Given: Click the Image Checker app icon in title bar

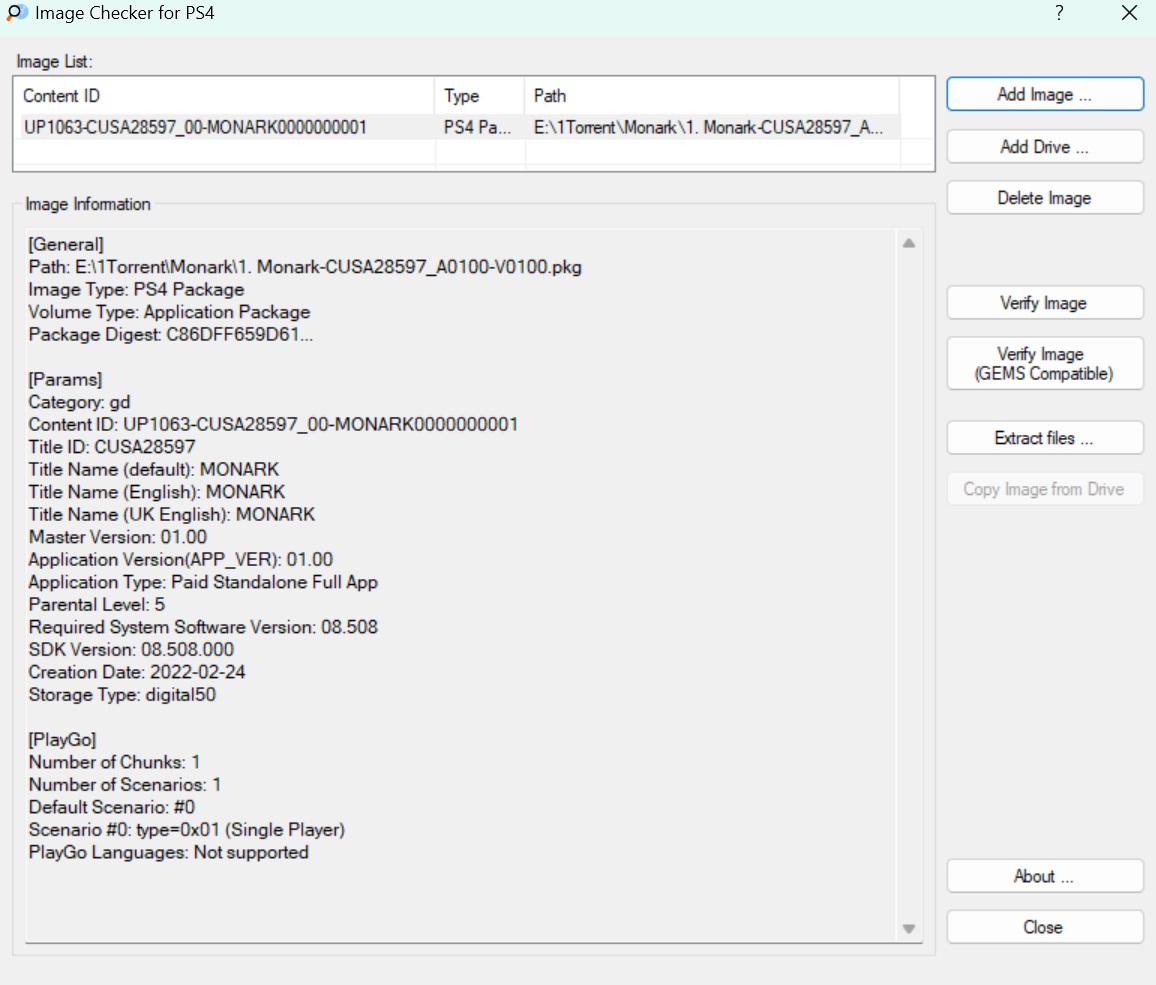Looking at the screenshot, I should 17,14.
